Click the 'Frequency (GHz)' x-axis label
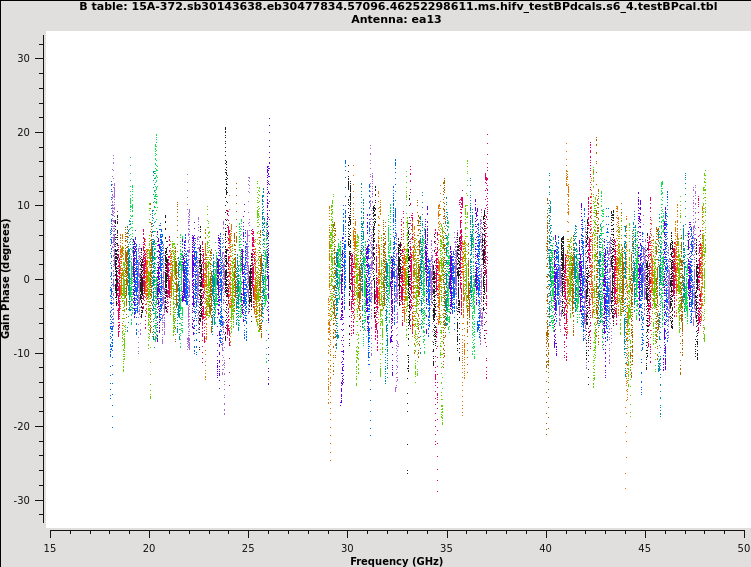751x567 pixels. pos(396,561)
